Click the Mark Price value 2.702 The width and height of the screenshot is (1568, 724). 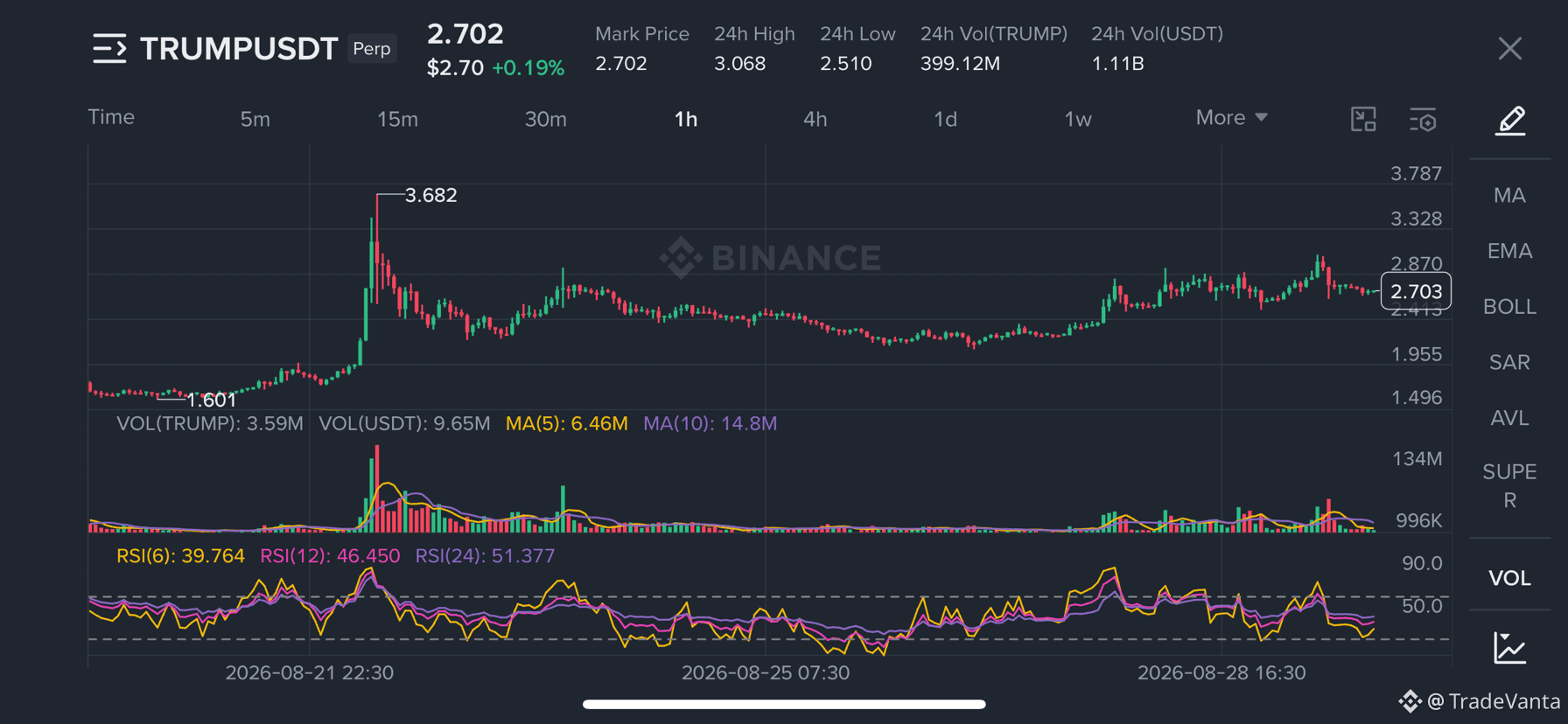[621, 64]
